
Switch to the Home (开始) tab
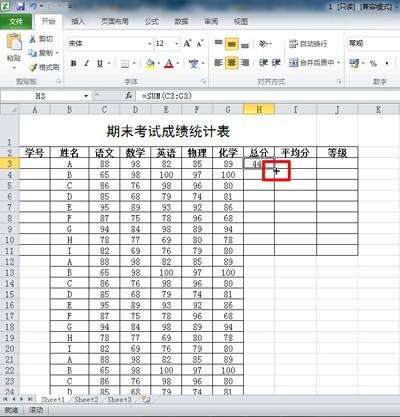[x=48, y=22]
